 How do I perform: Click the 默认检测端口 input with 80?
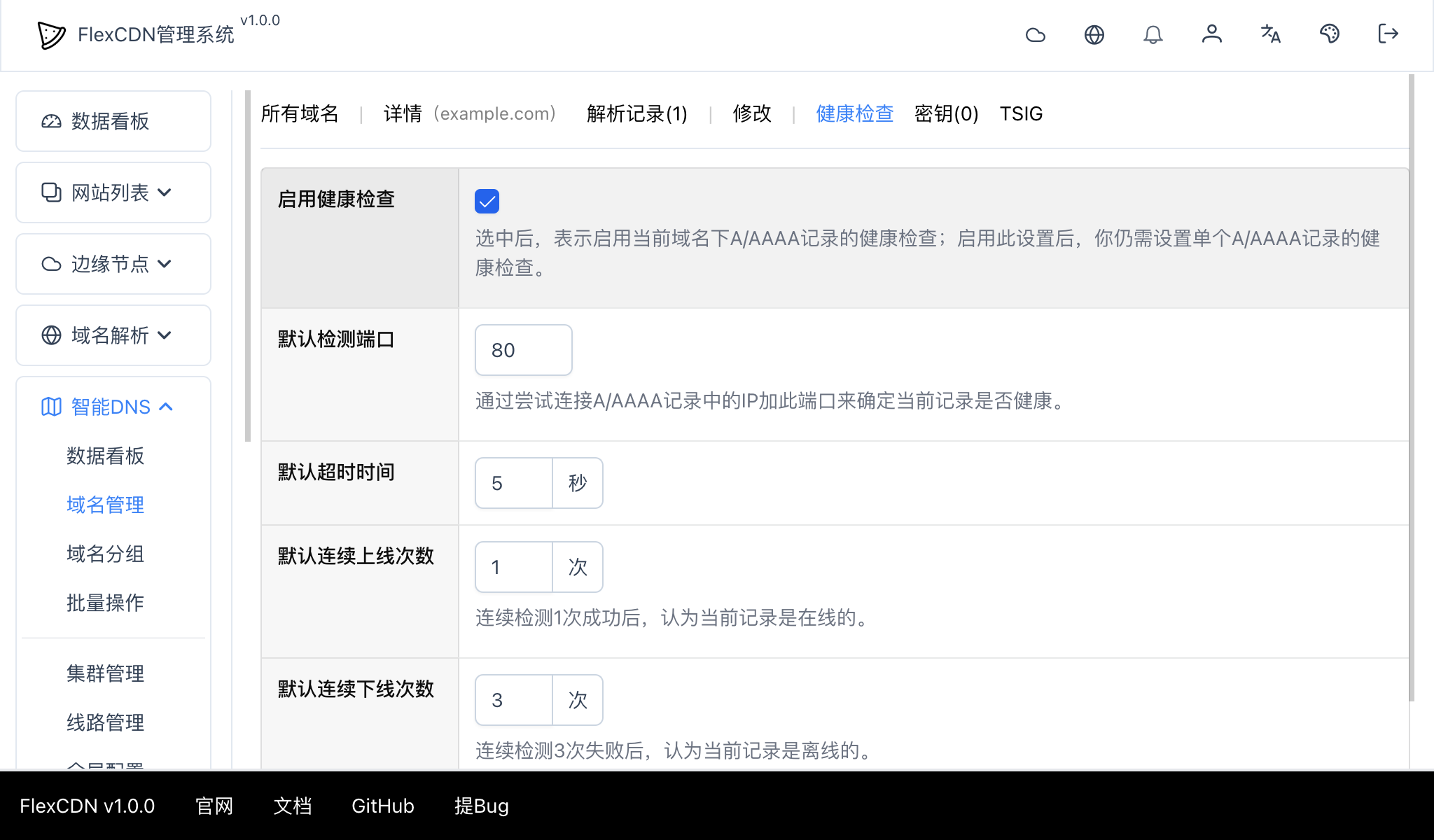pyautogui.click(x=524, y=350)
